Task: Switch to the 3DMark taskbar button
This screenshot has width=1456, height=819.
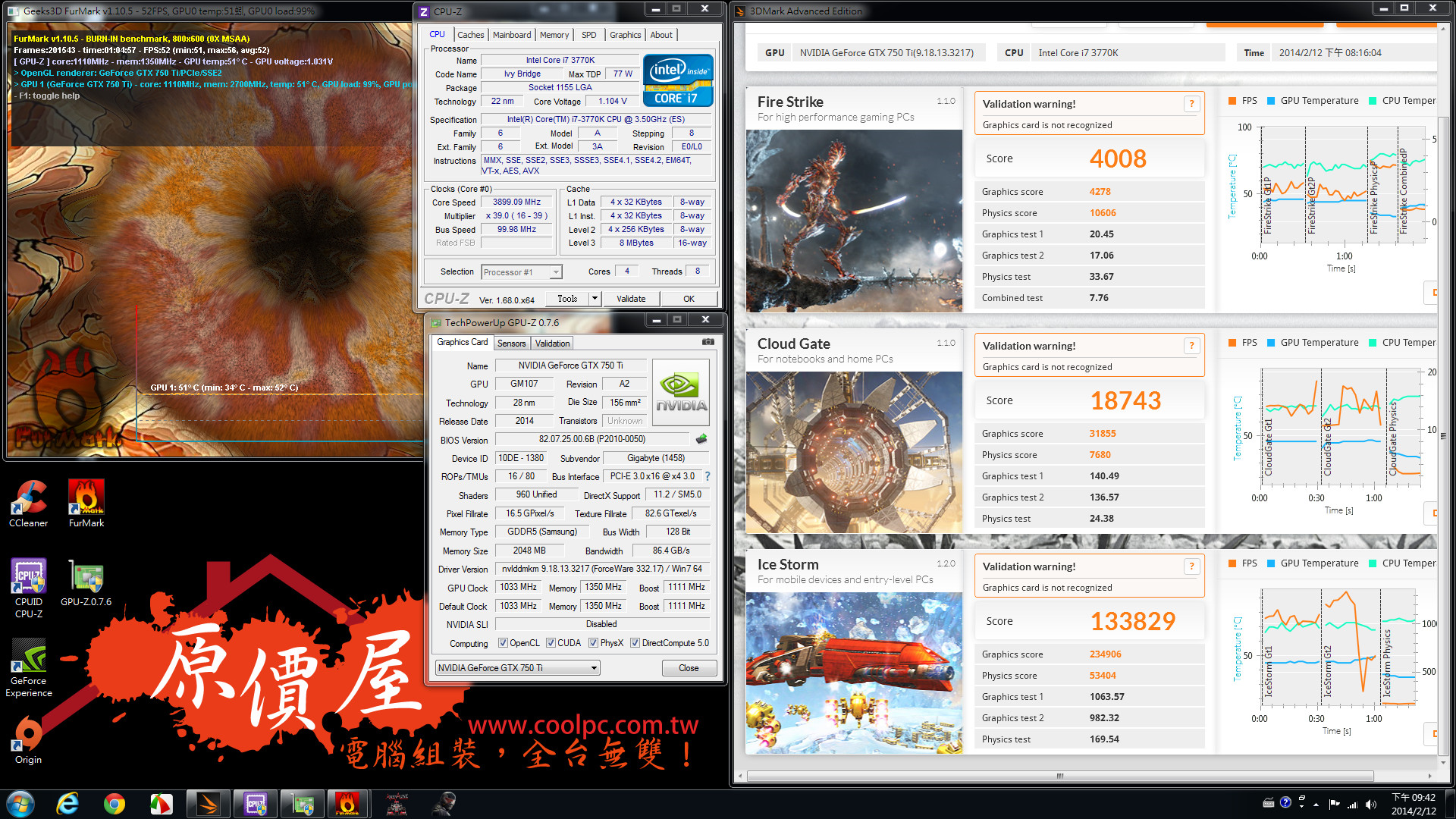Action: [208, 804]
